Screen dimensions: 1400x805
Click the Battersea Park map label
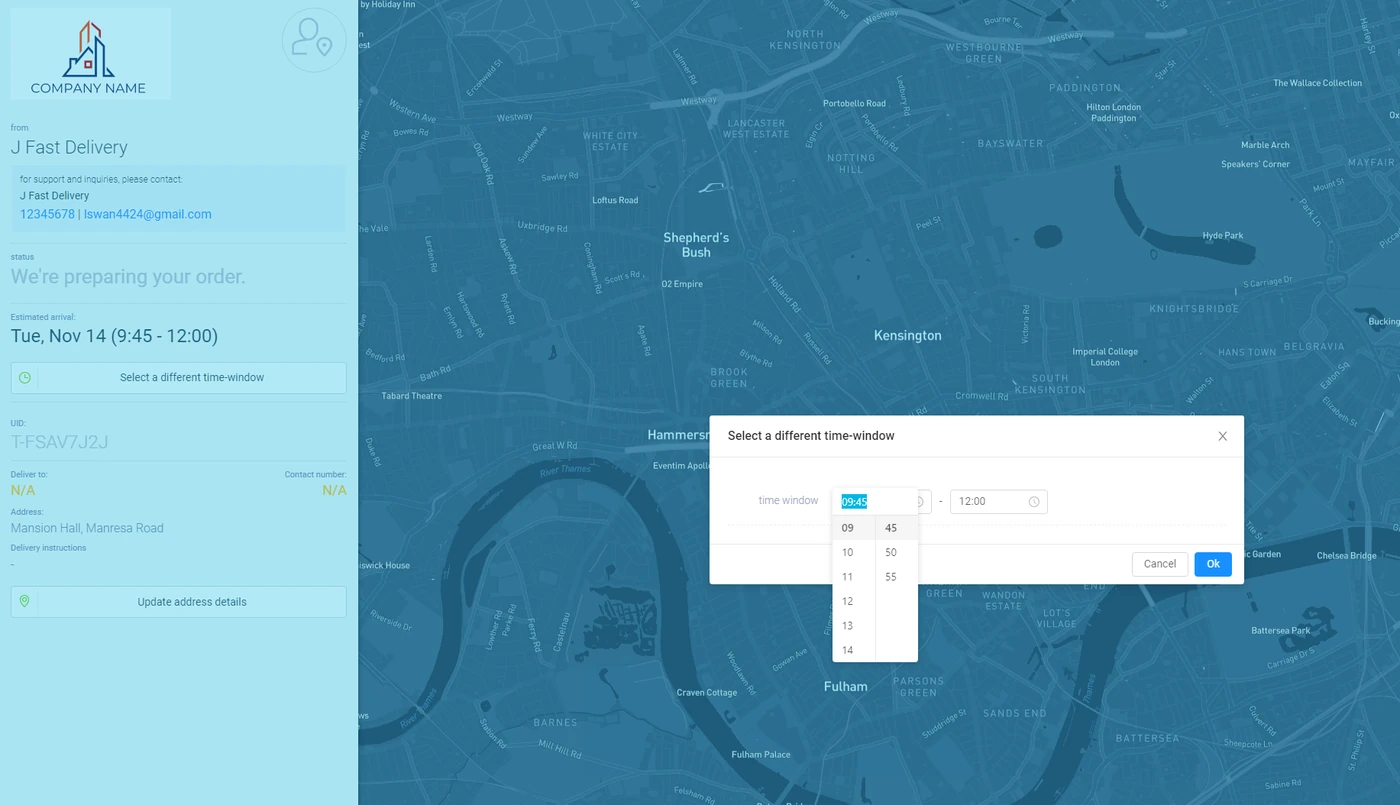(1281, 631)
